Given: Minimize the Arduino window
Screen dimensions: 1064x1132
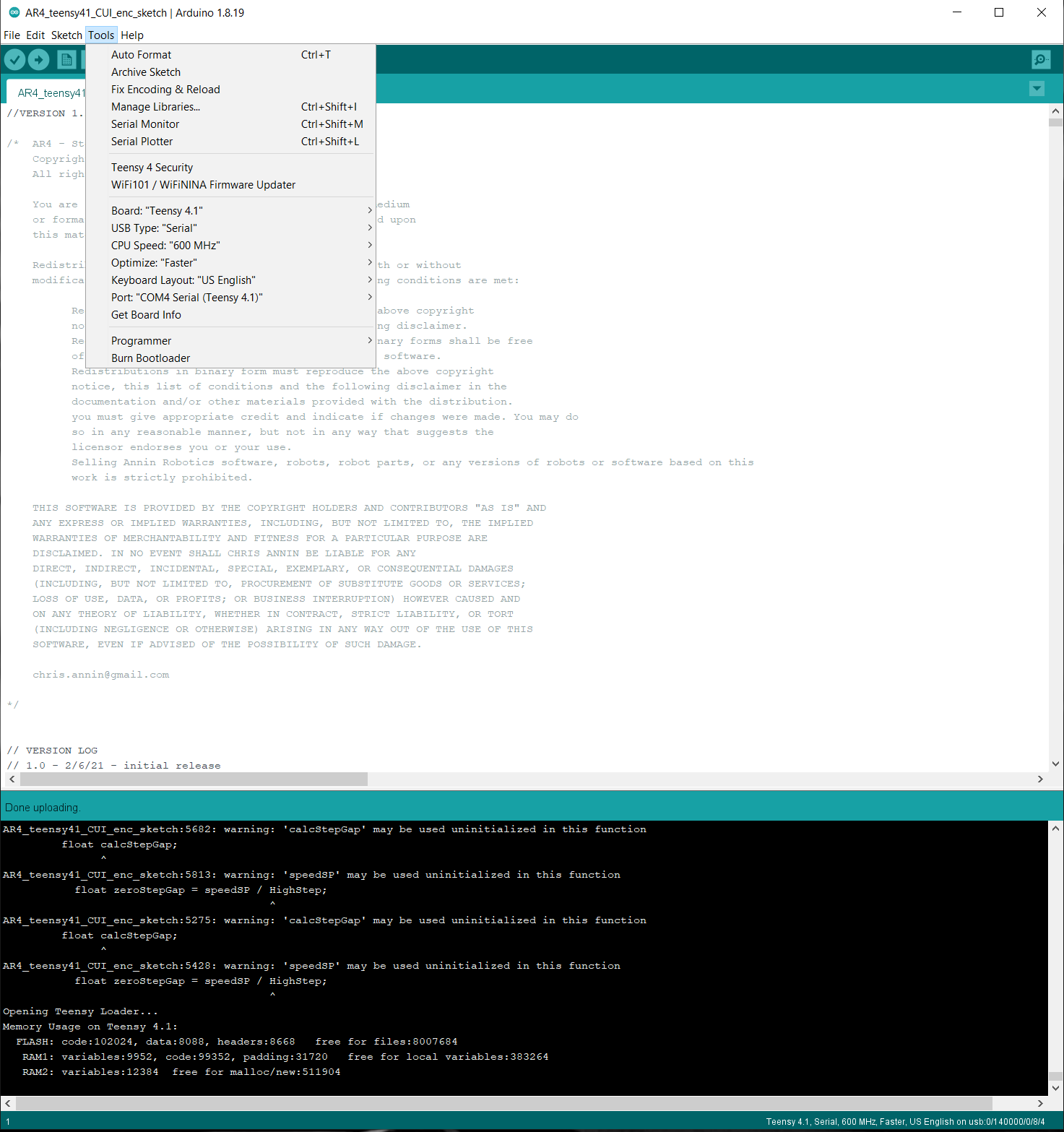Looking at the screenshot, I should (x=957, y=12).
